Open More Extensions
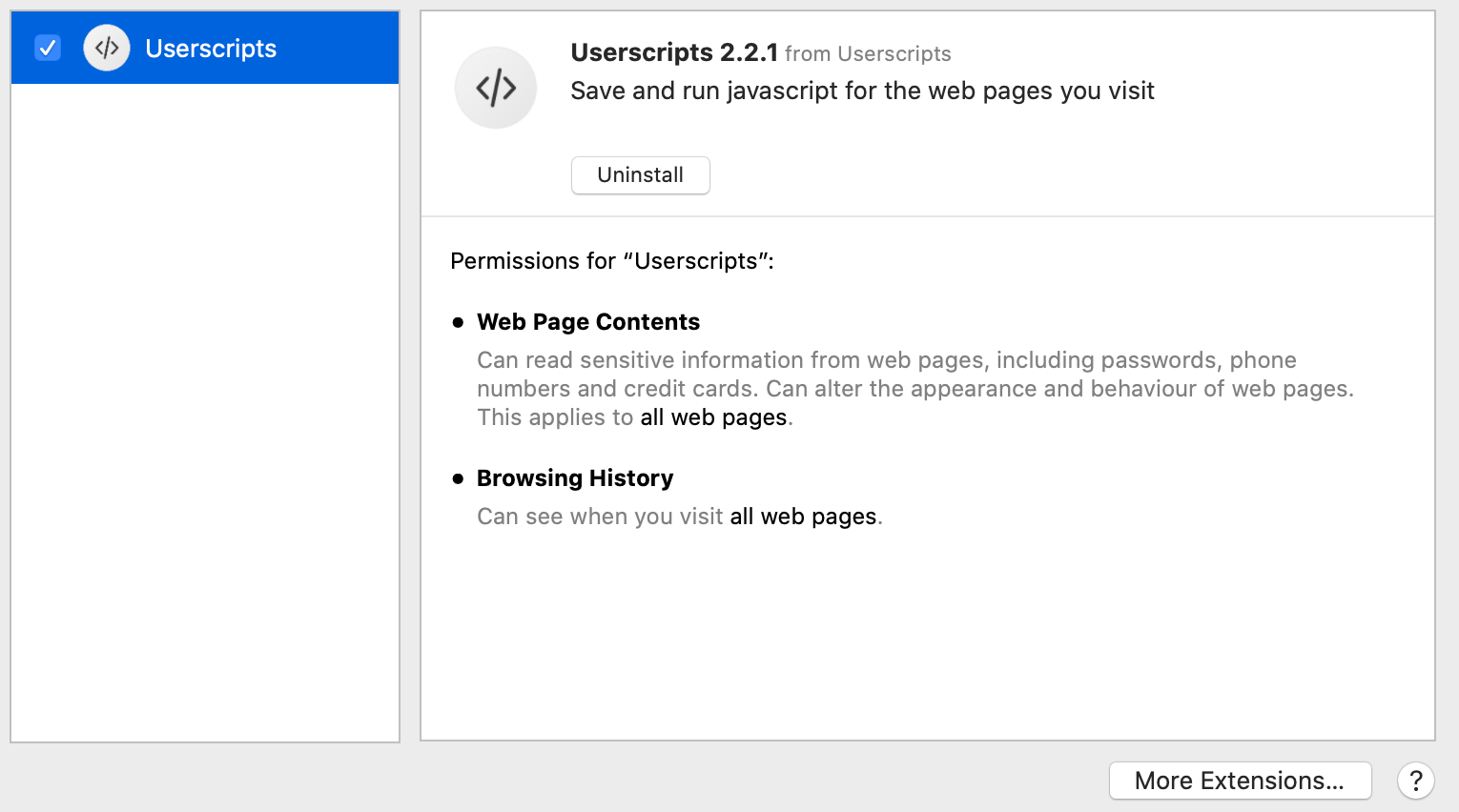The image size is (1459, 812). [x=1241, y=781]
